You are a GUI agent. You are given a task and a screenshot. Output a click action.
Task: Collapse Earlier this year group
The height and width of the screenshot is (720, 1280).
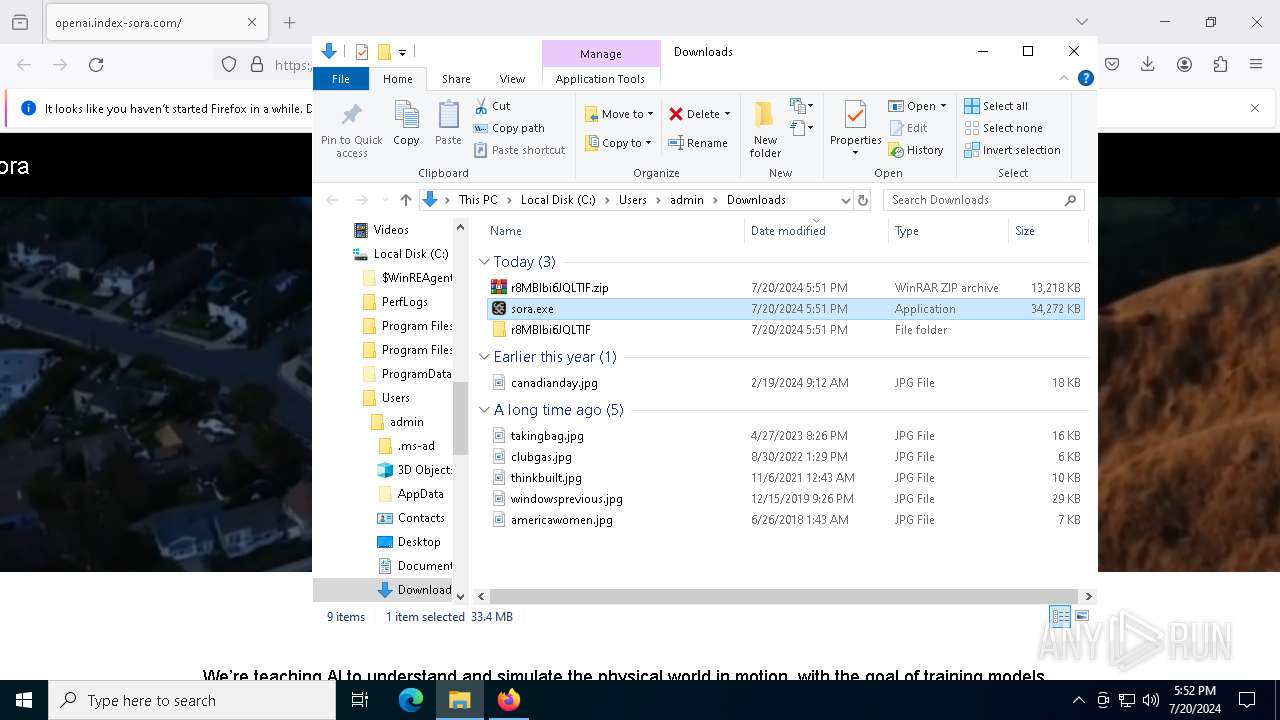(484, 357)
